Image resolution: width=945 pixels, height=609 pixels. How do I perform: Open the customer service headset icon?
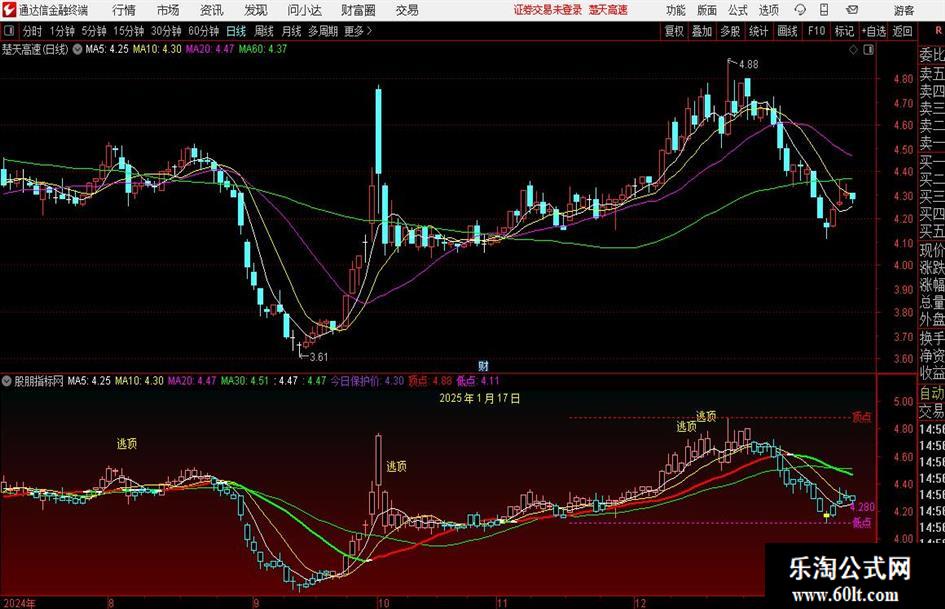(x=800, y=10)
